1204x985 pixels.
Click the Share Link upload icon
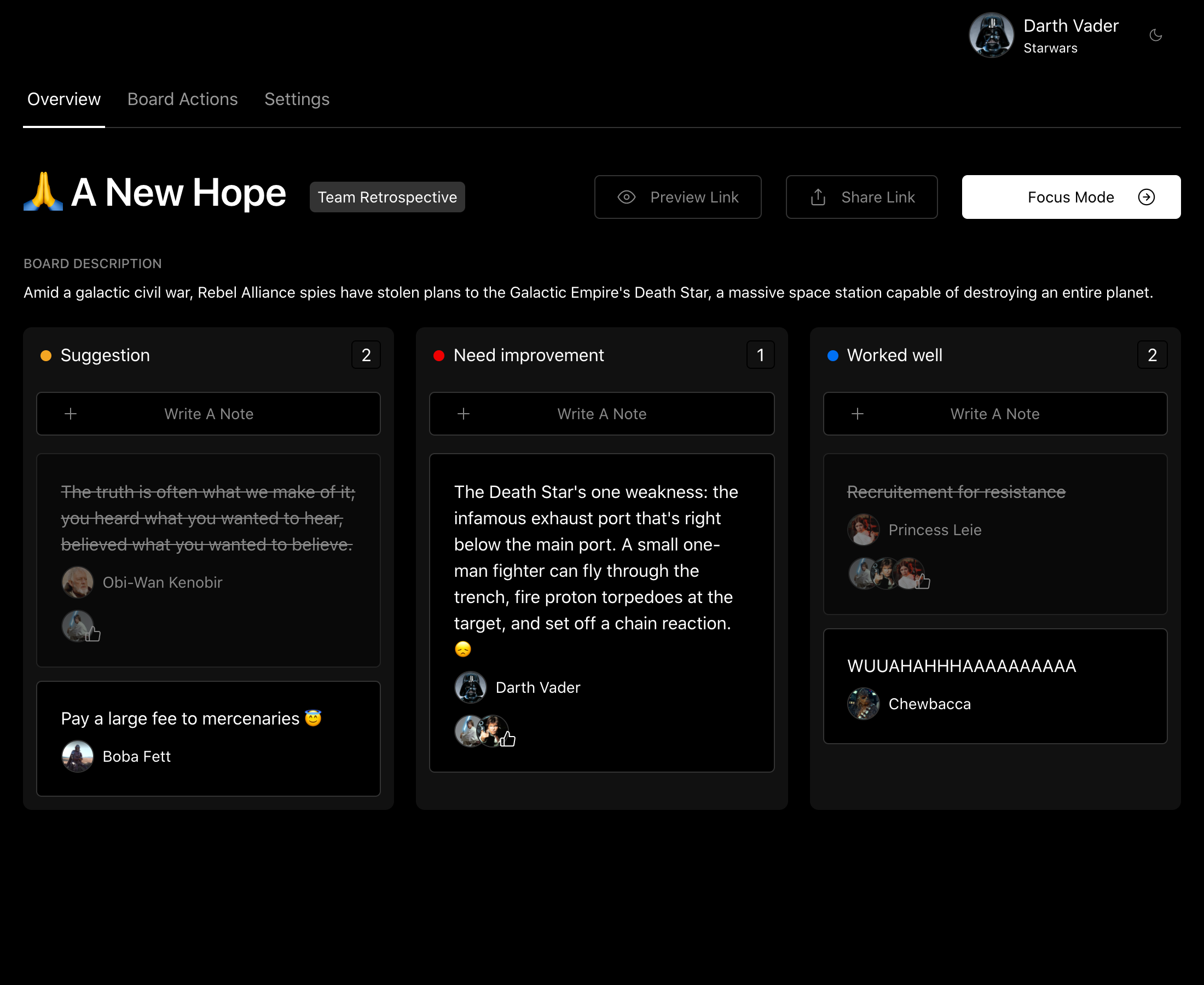[x=817, y=197]
